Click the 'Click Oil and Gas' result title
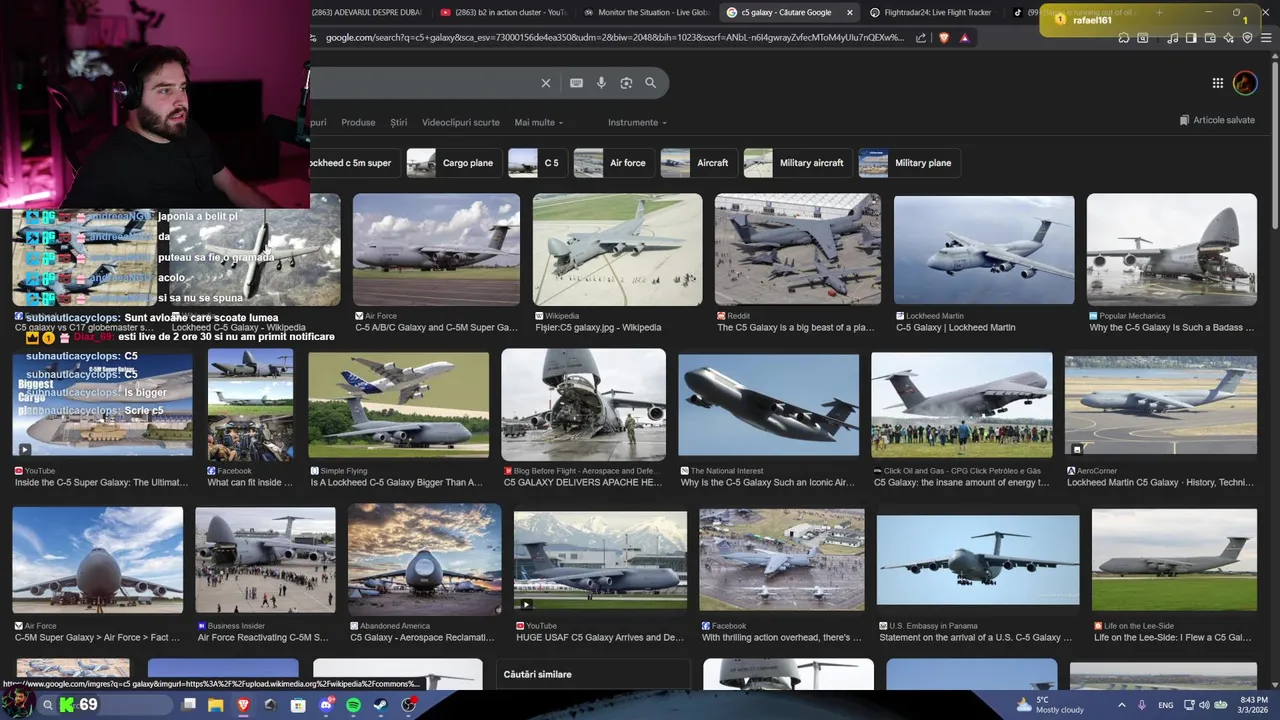This screenshot has width=1280, height=720. tap(962, 482)
